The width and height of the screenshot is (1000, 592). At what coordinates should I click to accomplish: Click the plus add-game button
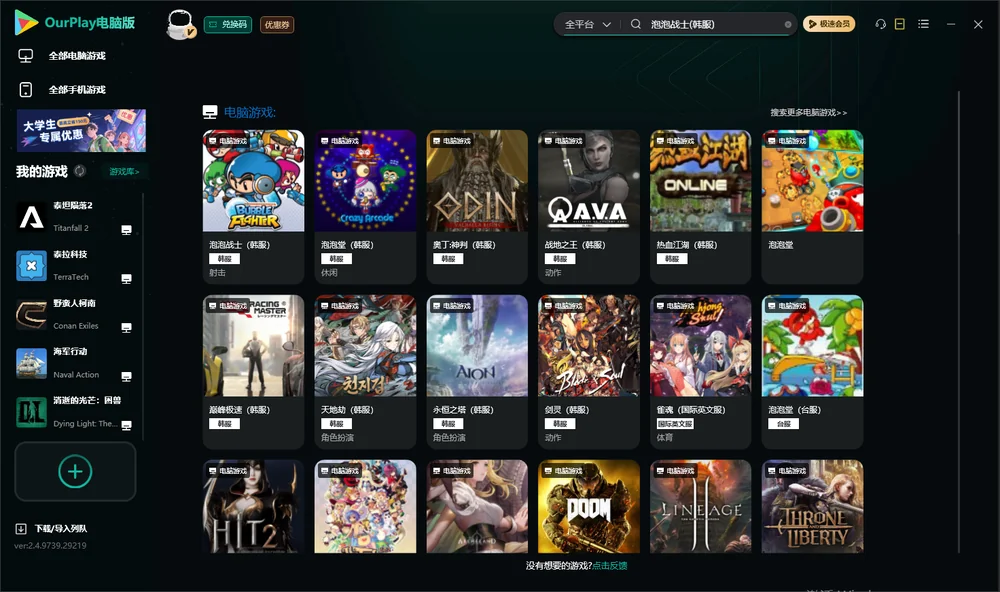tap(75, 471)
